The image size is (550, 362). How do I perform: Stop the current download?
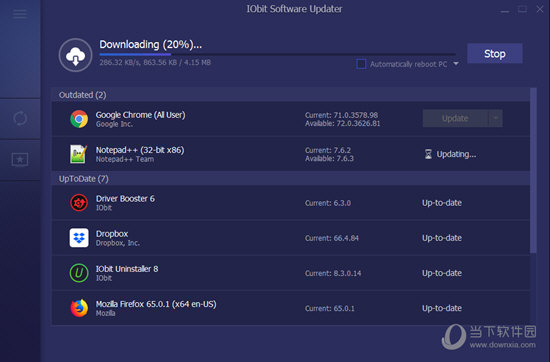click(495, 54)
